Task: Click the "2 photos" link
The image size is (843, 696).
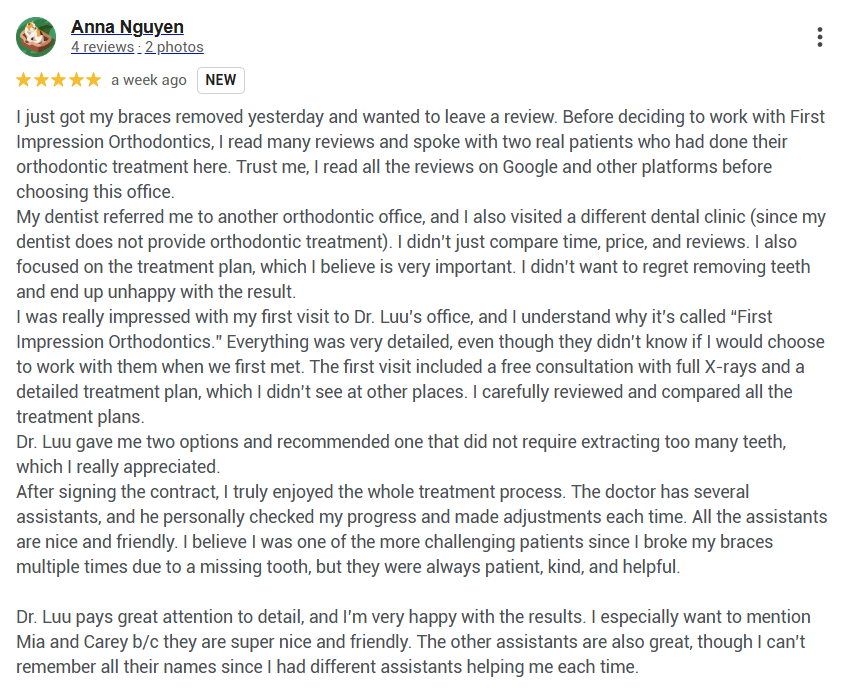Action: pyautogui.click(x=174, y=47)
